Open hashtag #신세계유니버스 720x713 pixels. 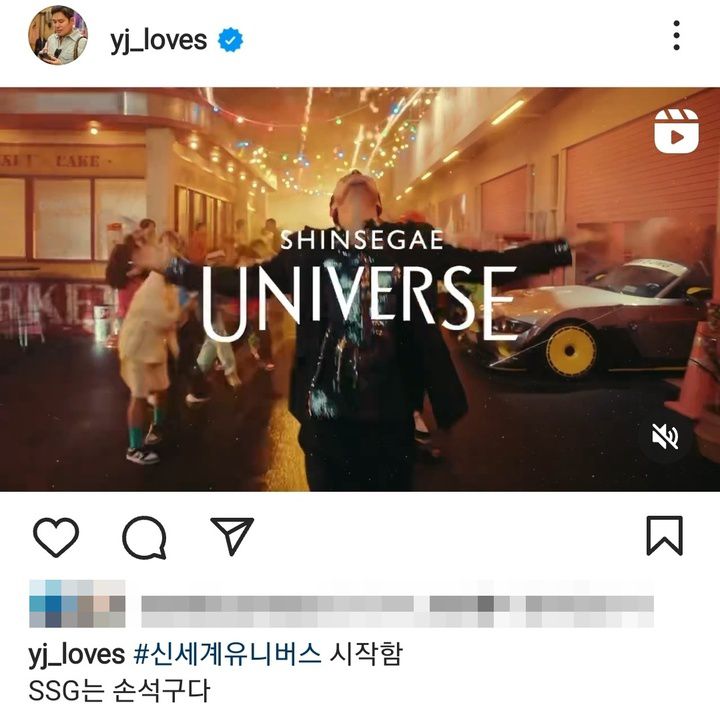(x=227, y=654)
